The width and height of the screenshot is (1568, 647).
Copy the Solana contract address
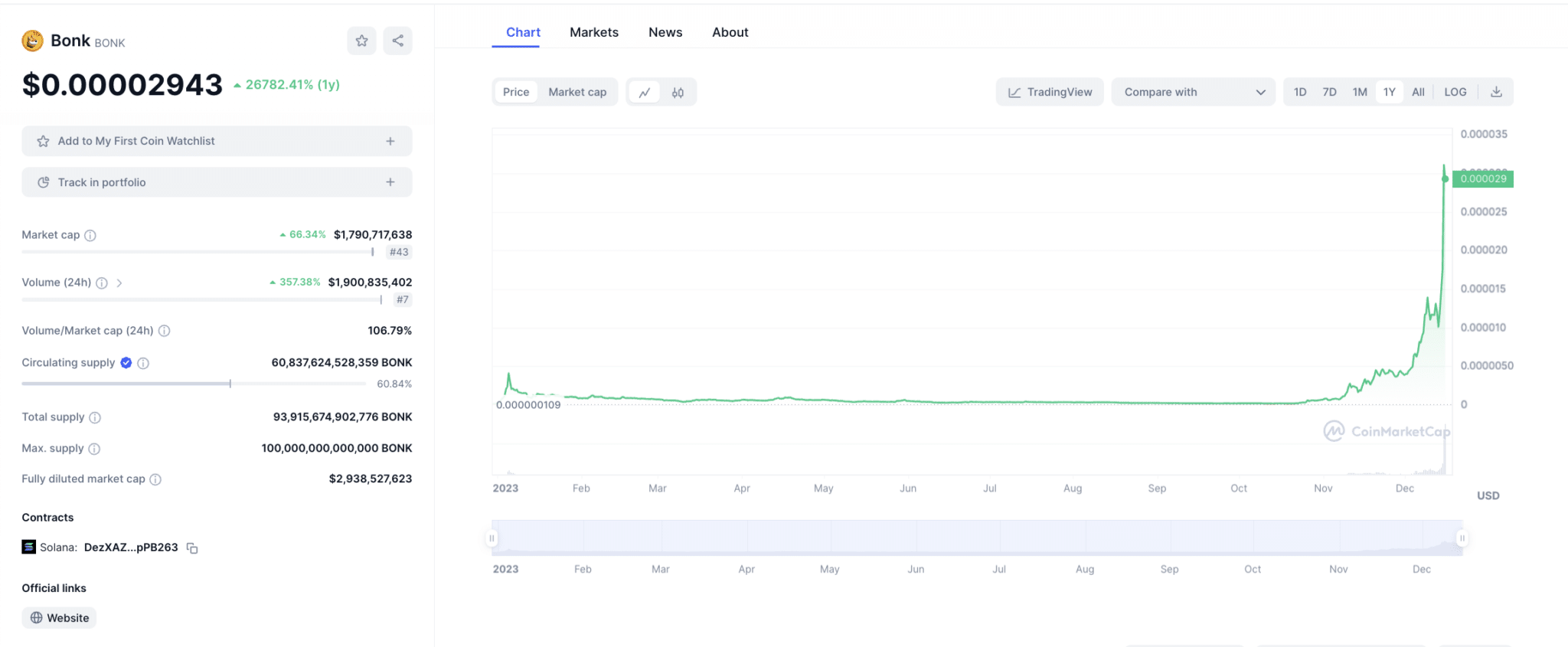[x=192, y=548]
